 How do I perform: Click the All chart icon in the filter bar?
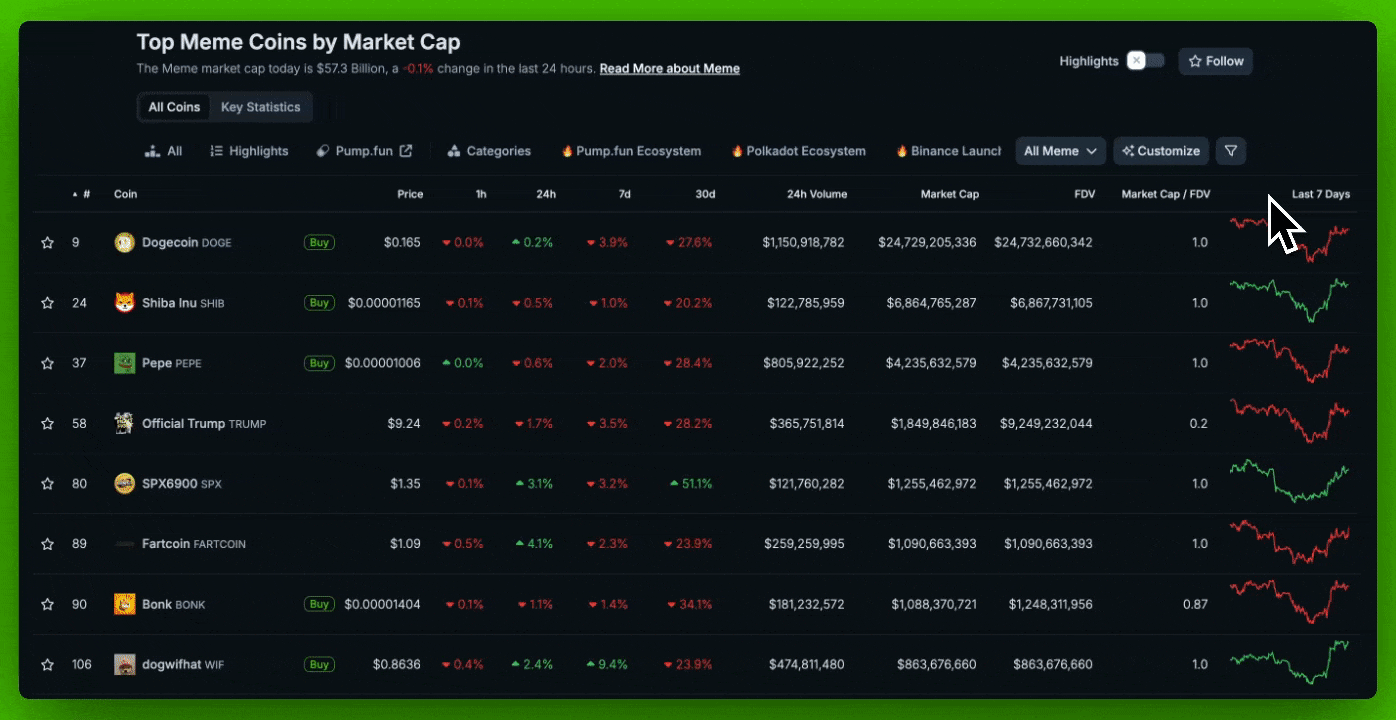point(154,151)
